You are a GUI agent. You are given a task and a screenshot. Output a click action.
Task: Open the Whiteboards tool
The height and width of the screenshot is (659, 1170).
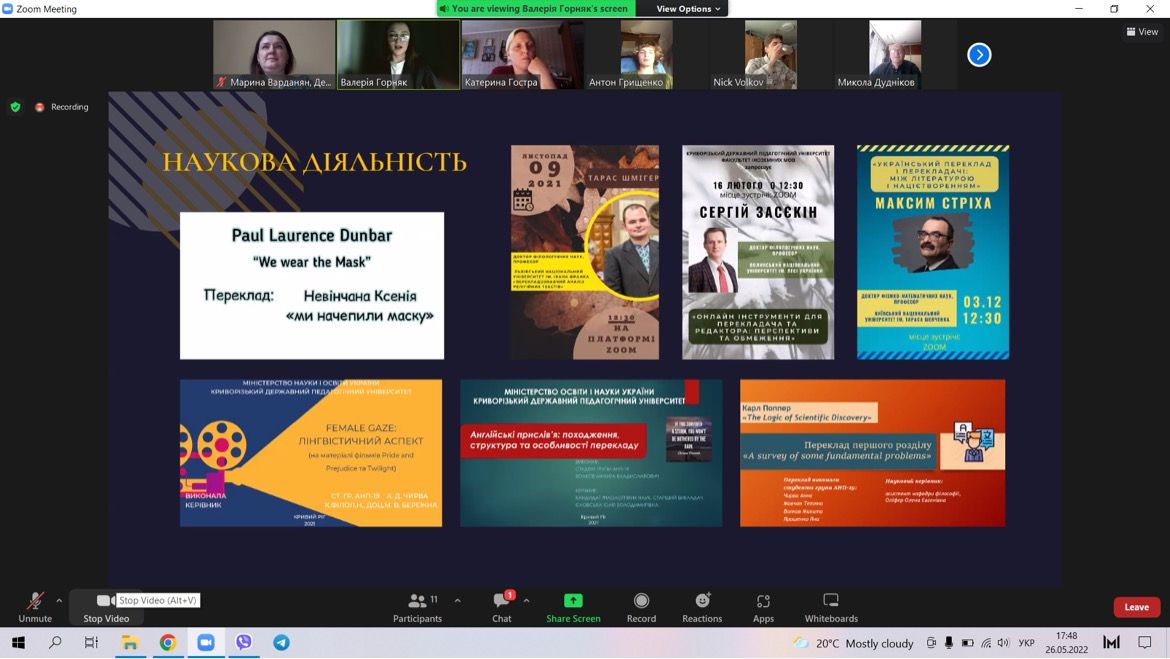tap(831, 607)
